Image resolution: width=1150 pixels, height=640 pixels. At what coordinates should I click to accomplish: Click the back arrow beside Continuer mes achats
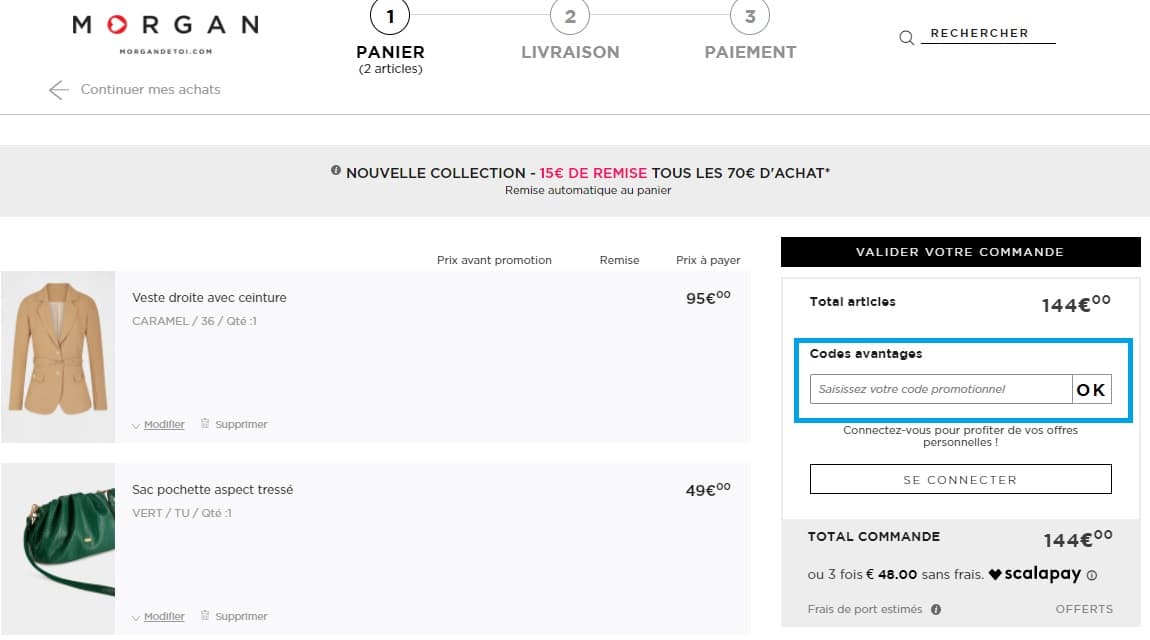[x=59, y=90]
